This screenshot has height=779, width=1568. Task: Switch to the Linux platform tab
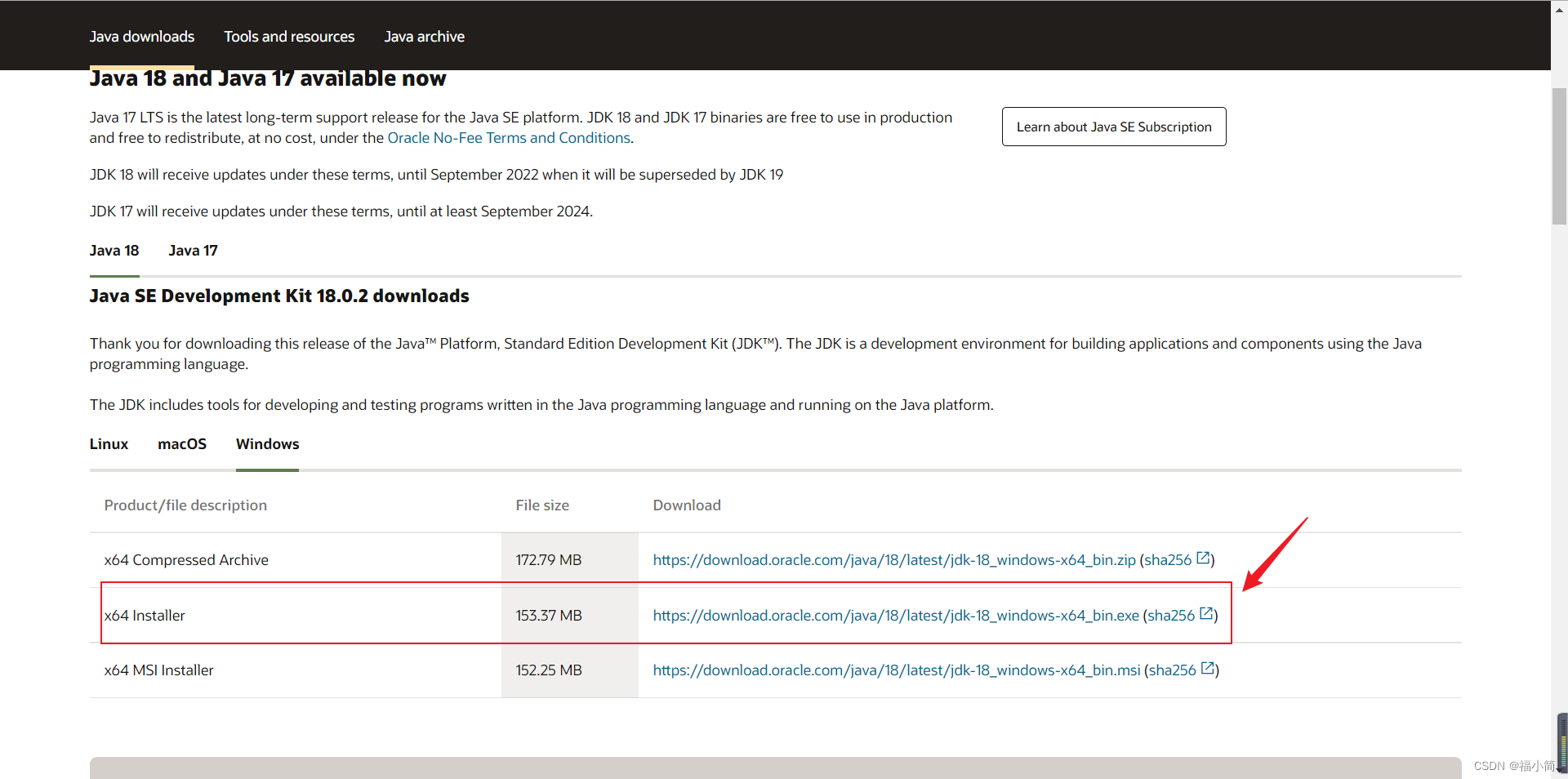tap(109, 444)
